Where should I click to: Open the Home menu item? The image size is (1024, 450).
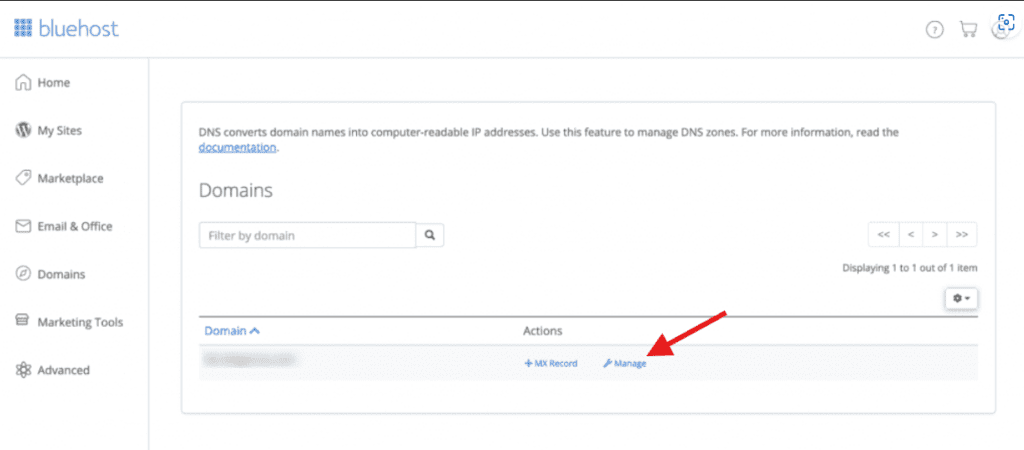click(54, 83)
